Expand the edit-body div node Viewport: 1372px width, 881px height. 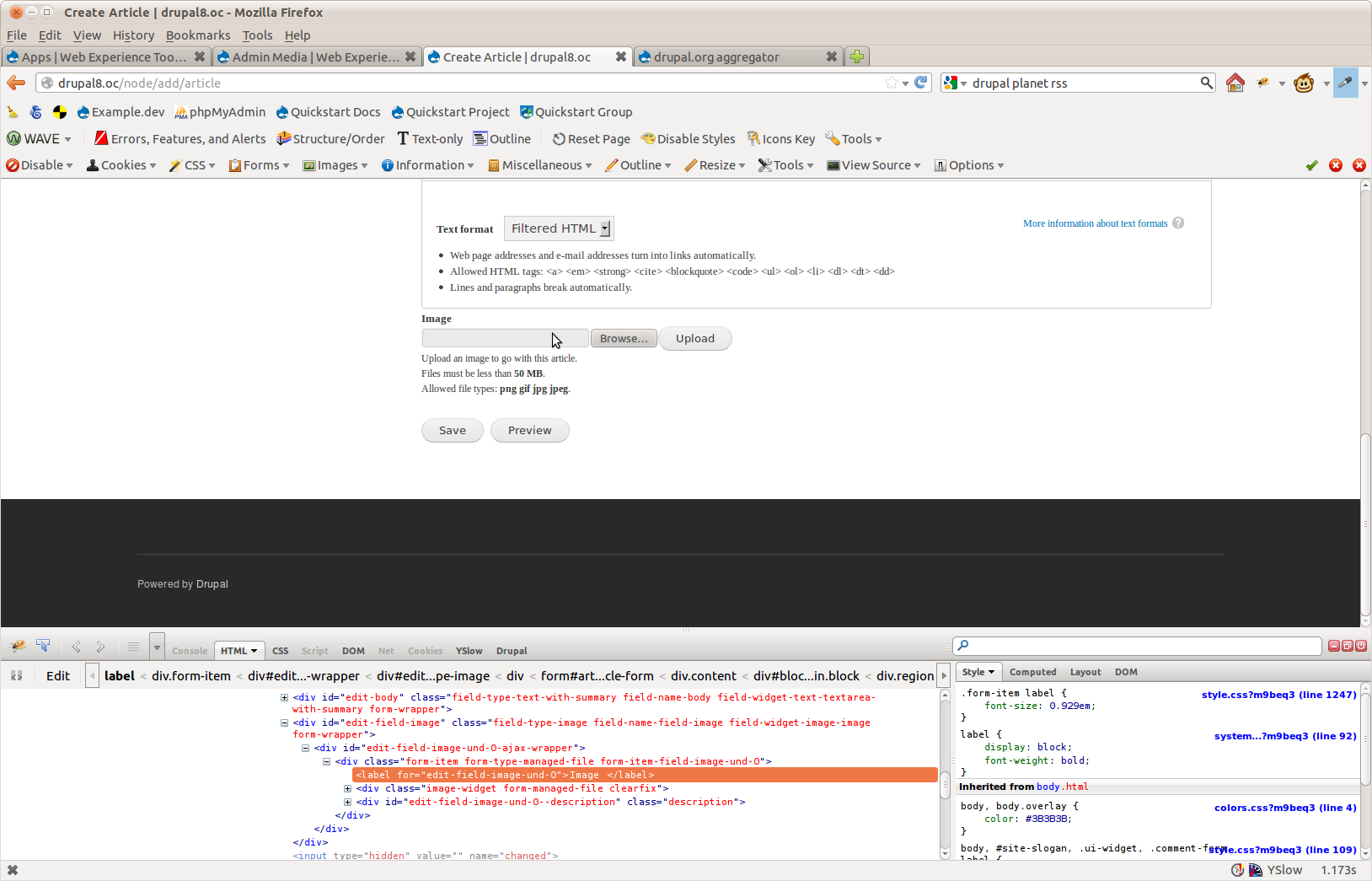[x=284, y=697]
